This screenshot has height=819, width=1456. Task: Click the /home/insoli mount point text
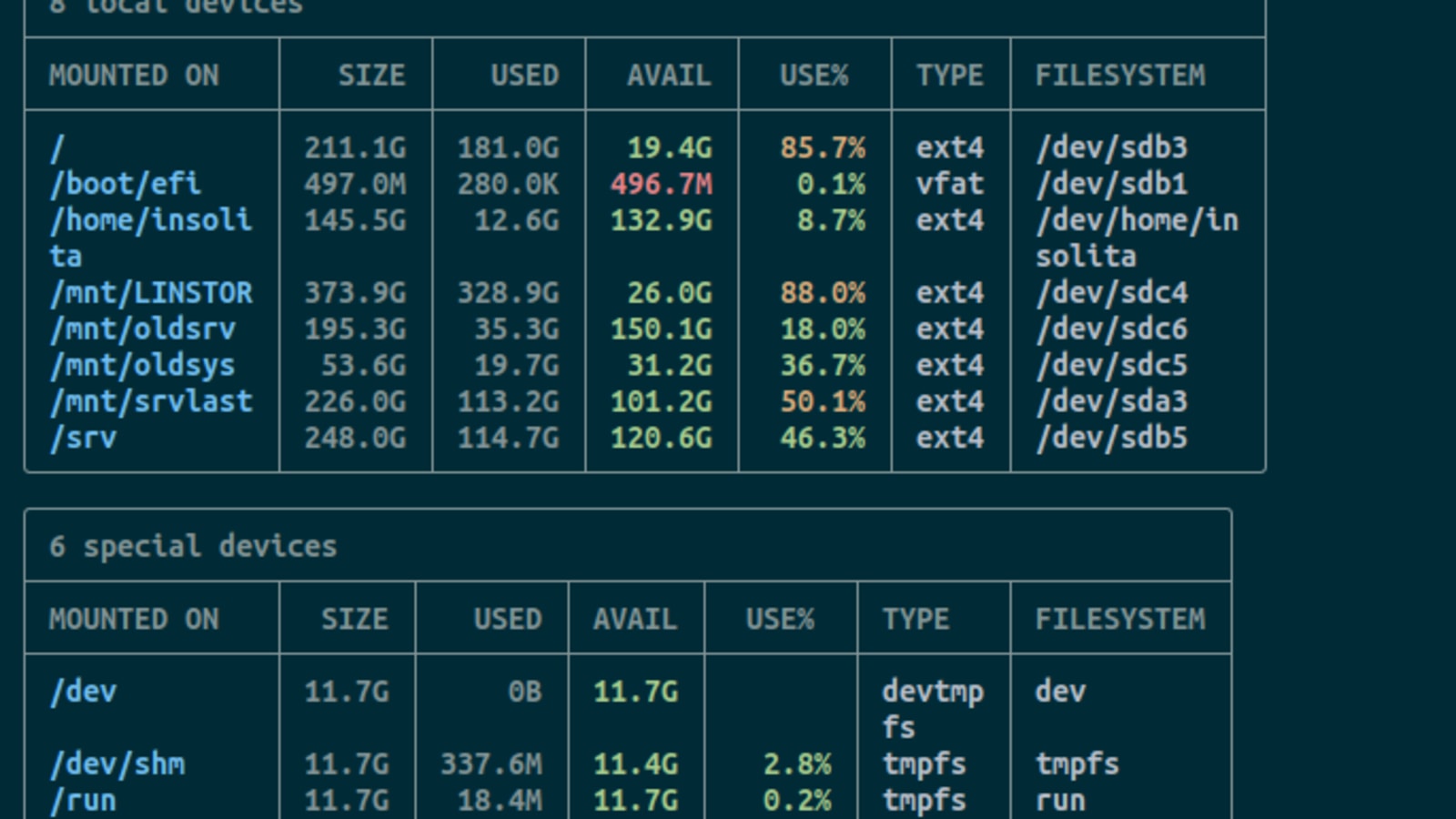click(151, 220)
